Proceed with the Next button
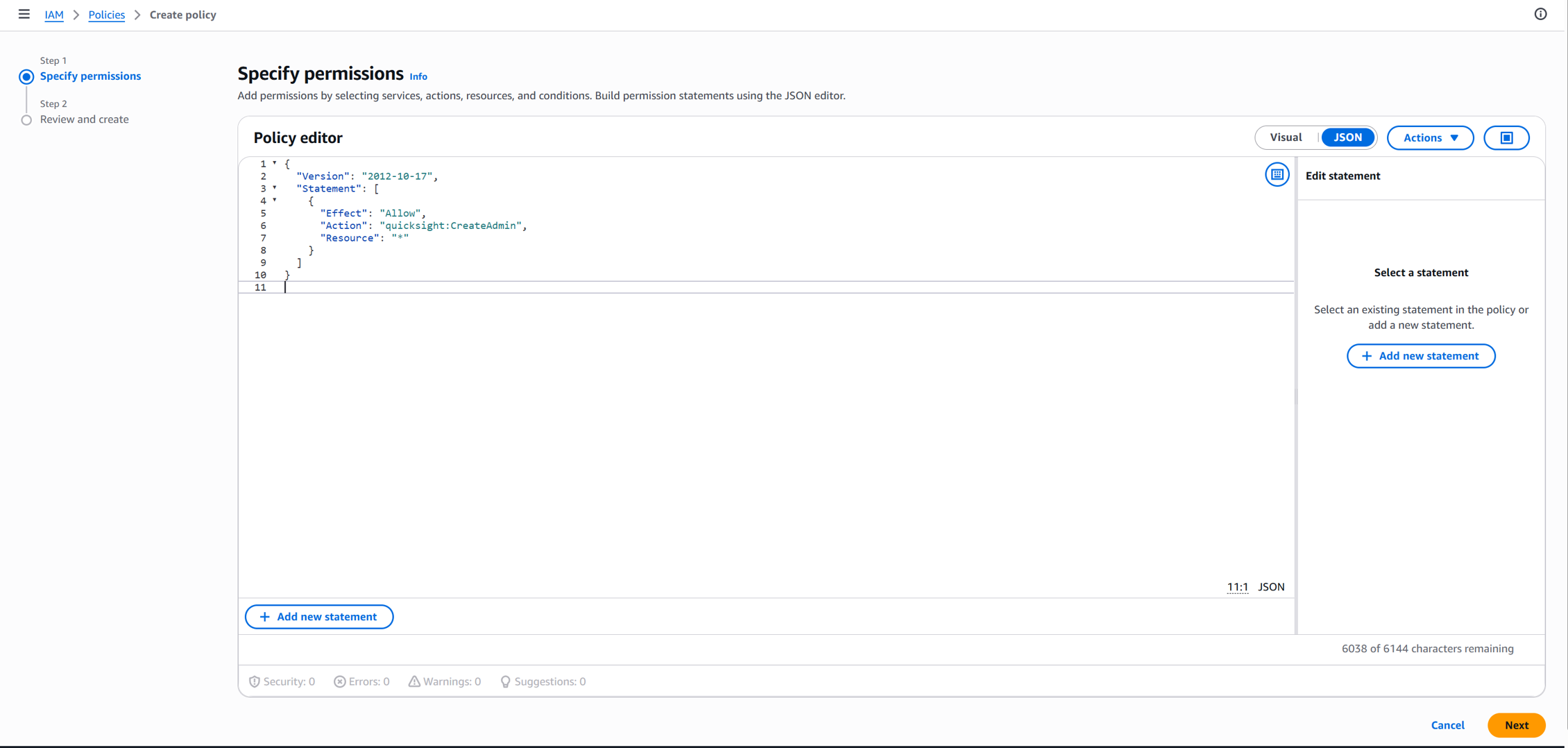The height and width of the screenshot is (748, 1568). [1517, 725]
